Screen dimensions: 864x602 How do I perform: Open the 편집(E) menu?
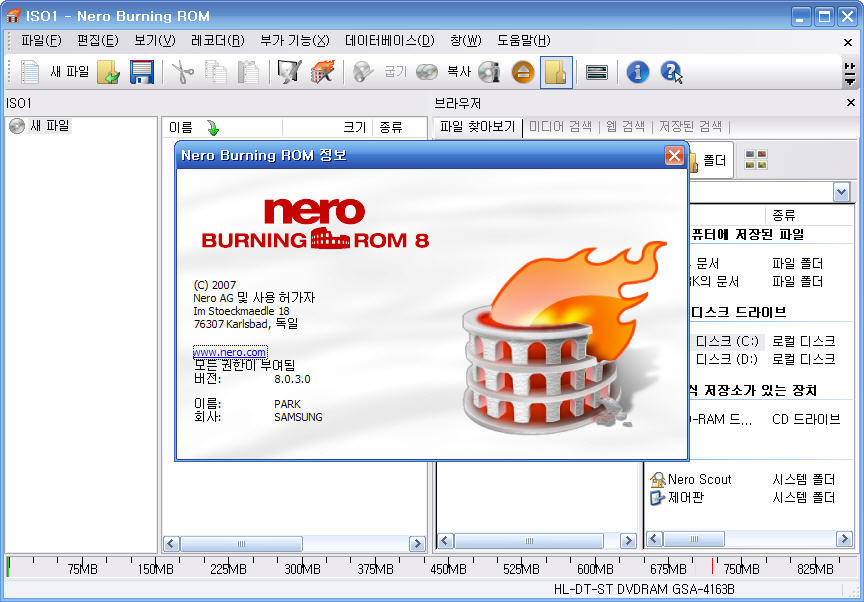98,40
